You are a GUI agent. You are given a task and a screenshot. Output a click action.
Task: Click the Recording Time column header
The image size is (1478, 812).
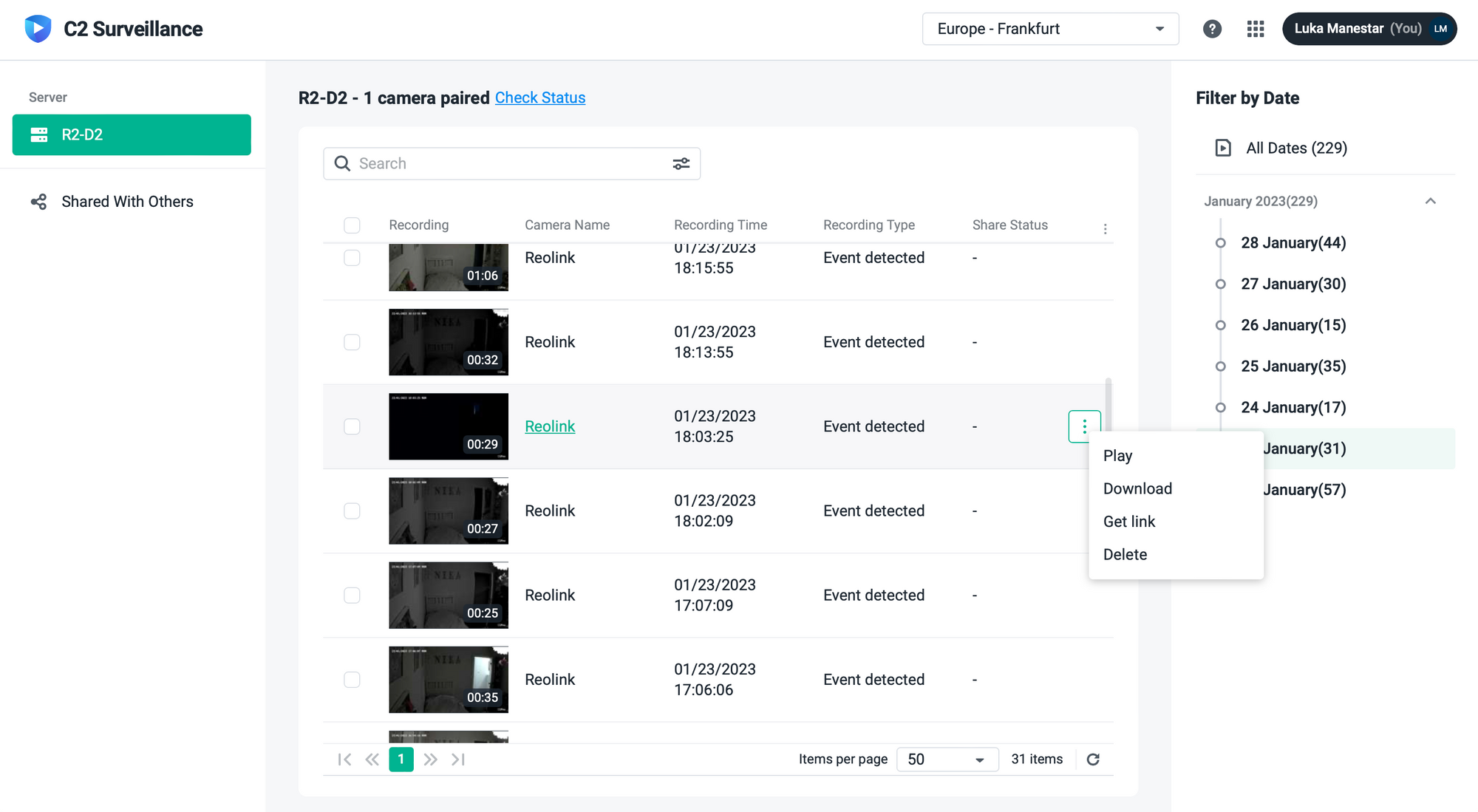[x=721, y=225]
